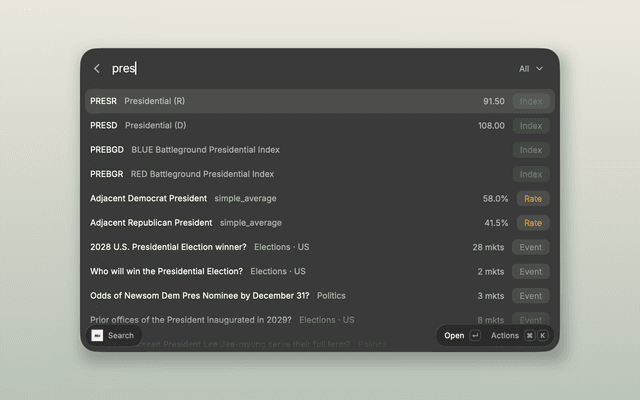Select the PRESD Presidential (D) result
This screenshot has width=640, height=400.
(x=320, y=126)
